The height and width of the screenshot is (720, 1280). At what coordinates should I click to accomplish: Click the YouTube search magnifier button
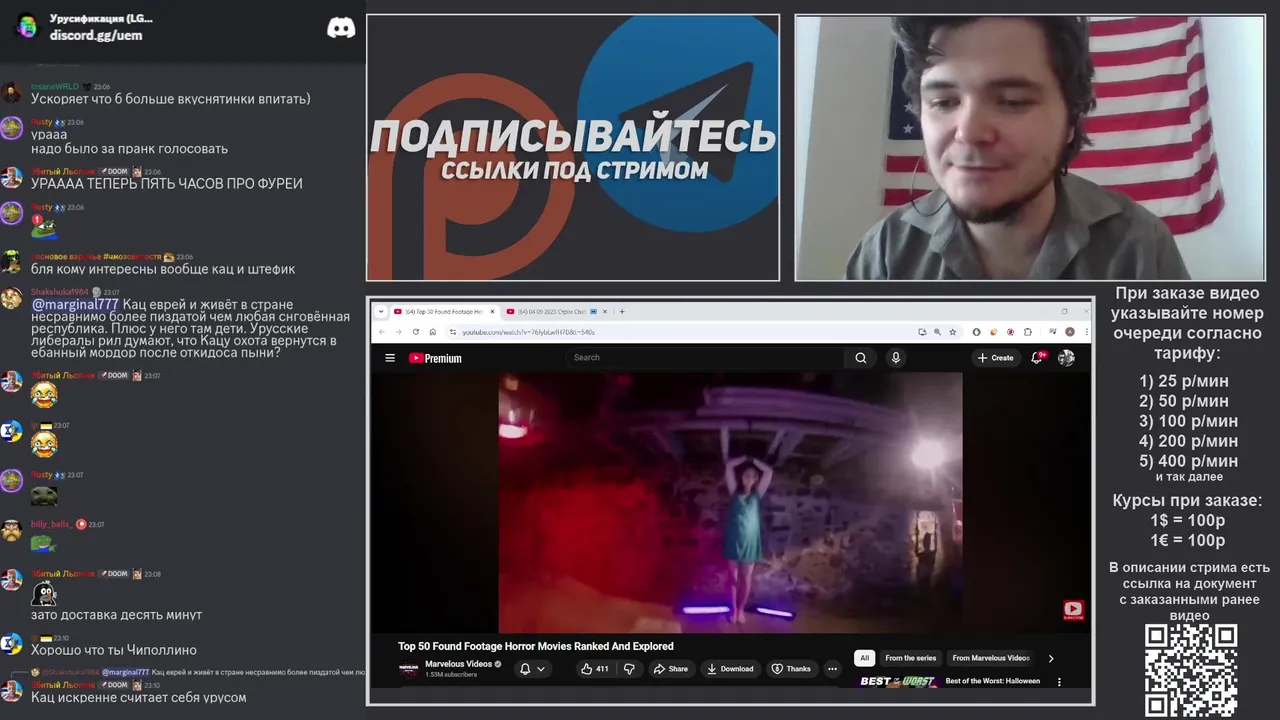(x=860, y=358)
